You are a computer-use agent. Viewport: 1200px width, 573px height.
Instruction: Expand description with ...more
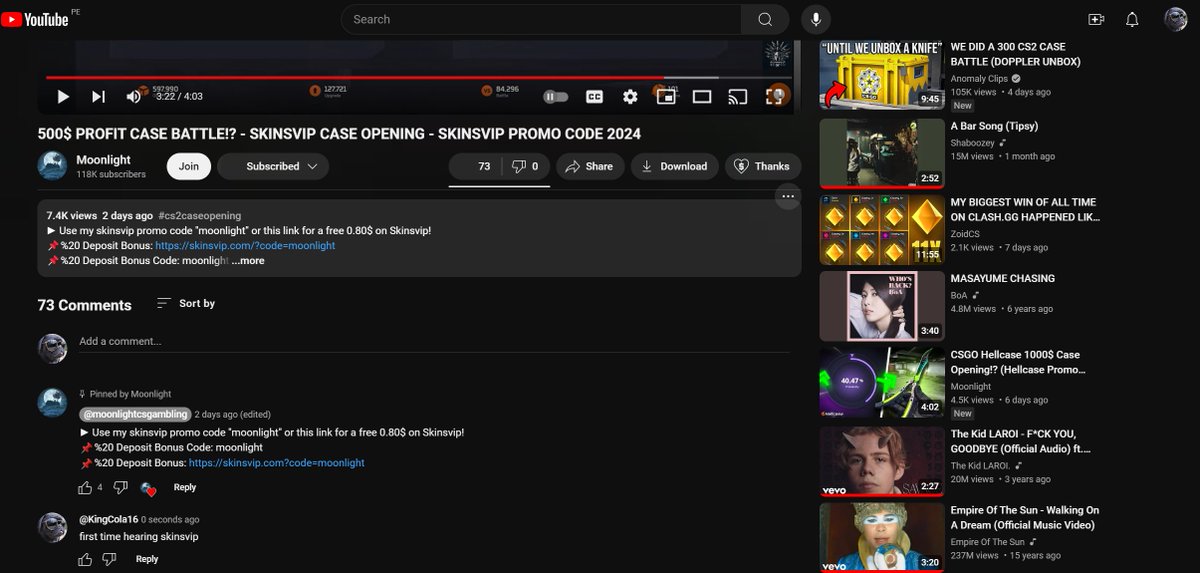click(248, 260)
